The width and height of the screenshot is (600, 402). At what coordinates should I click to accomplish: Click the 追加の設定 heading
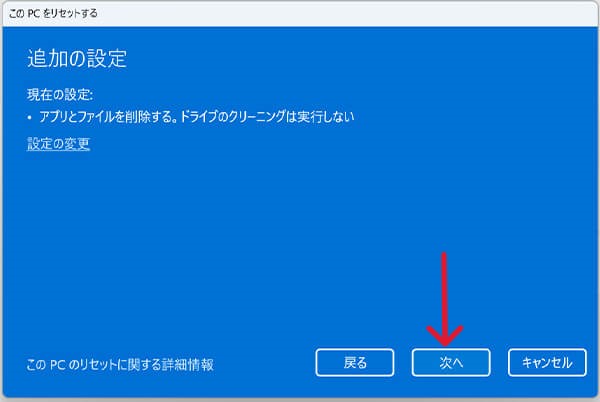click(77, 59)
